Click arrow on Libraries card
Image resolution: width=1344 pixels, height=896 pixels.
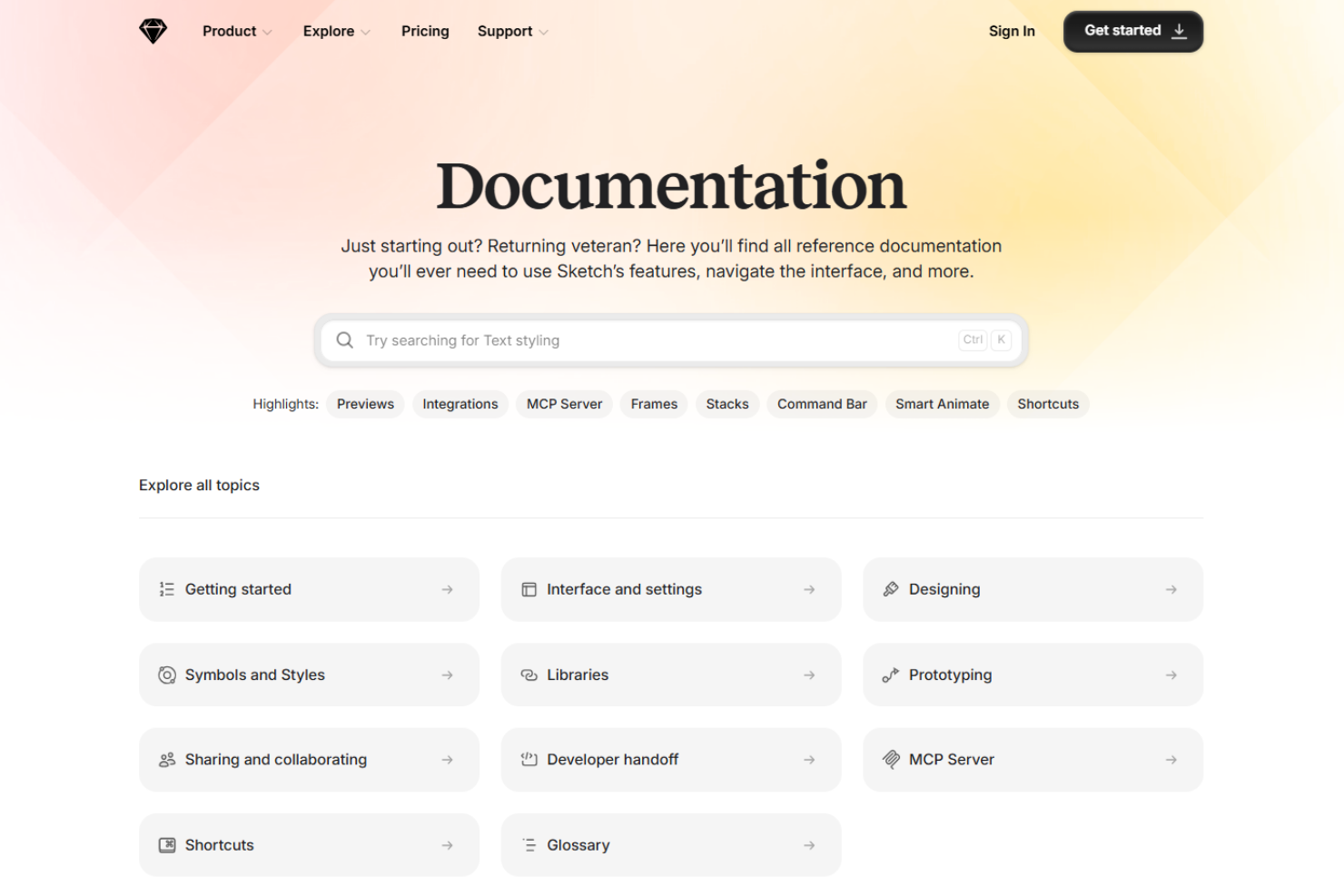(x=809, y=674)
